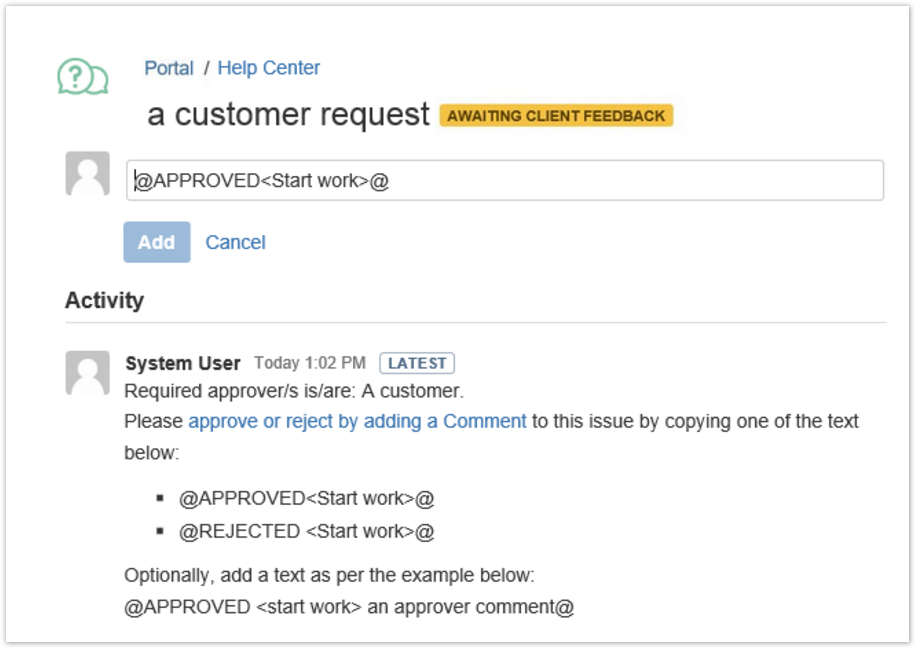Go to the Help Center breadcrumb link
Image resolution: width=915 pixels, height=648 pixels.
tap(269, 68)
